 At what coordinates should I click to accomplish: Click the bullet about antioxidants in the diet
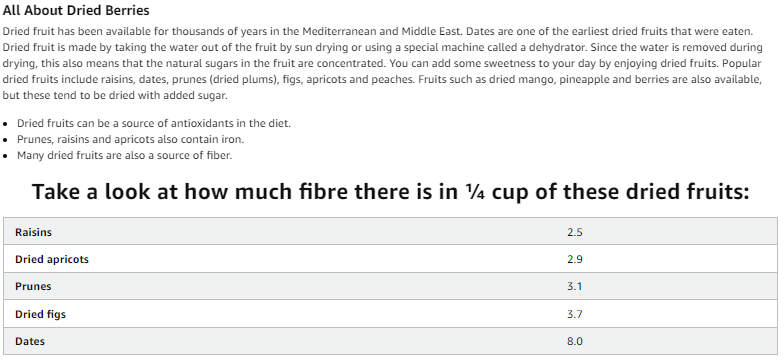(x=154, y=123)
